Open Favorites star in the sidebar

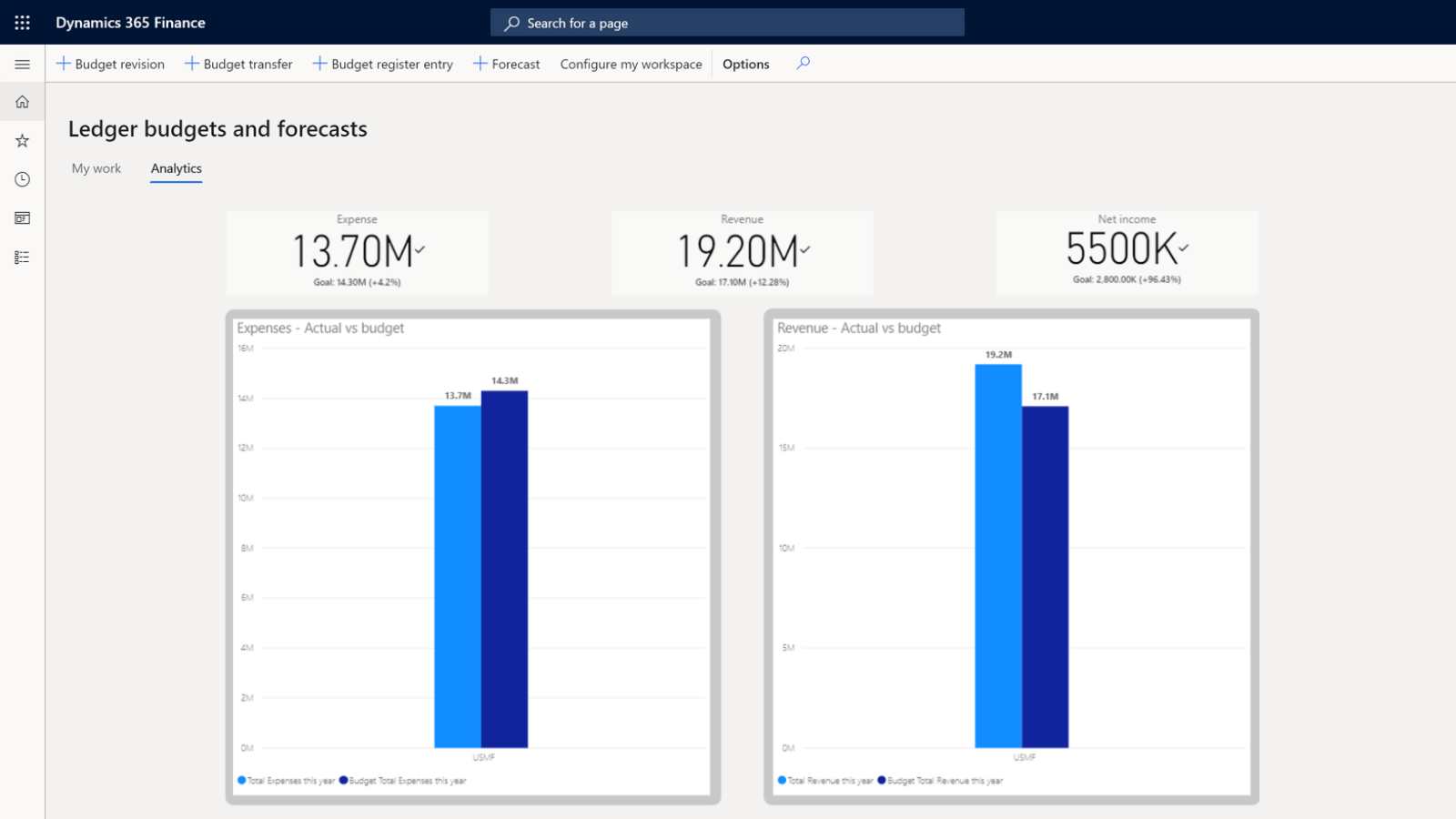pyautogui.click(x=22, y=141)
